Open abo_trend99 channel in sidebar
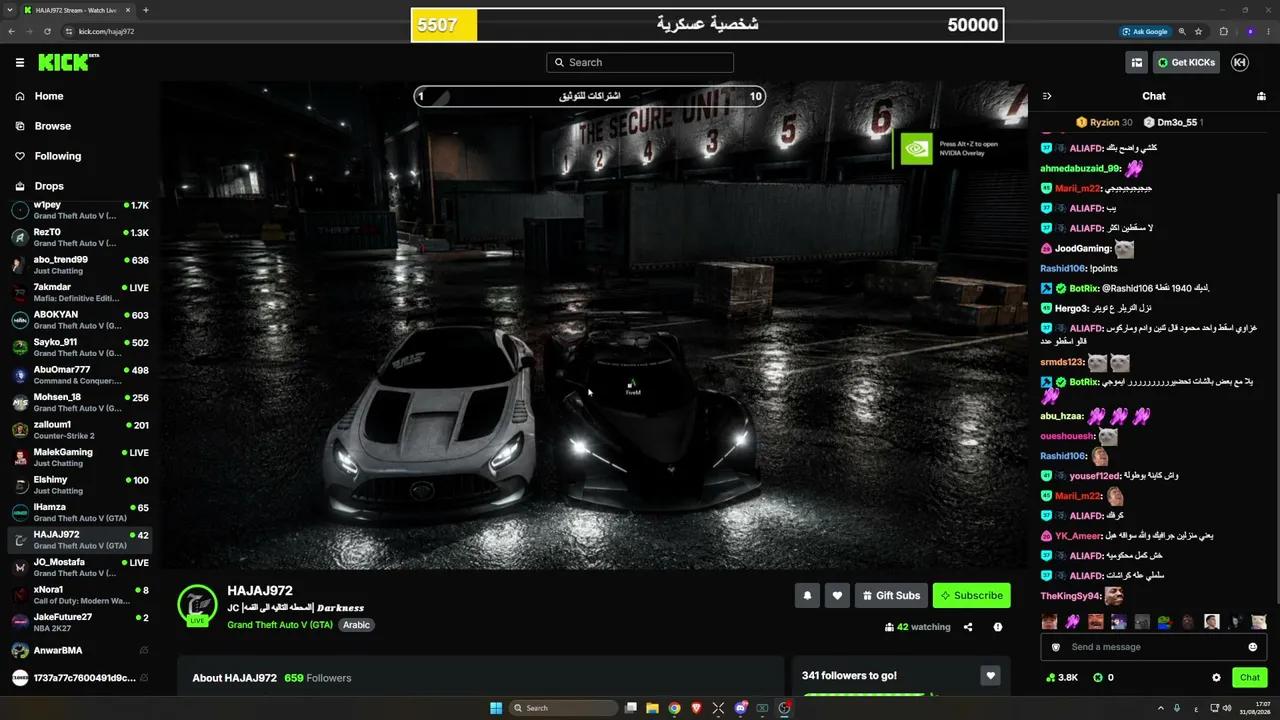 tap(80, 265)
